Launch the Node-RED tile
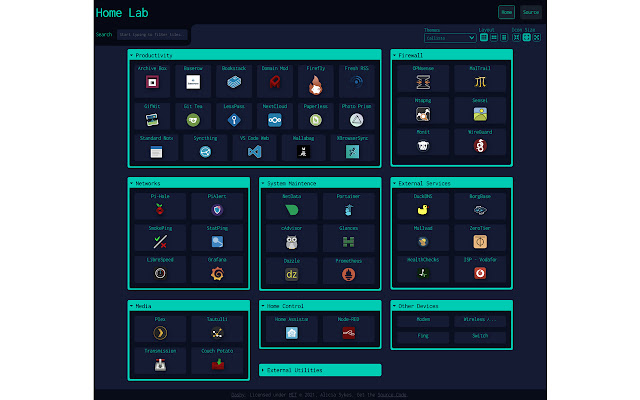 tap(349, 329)
